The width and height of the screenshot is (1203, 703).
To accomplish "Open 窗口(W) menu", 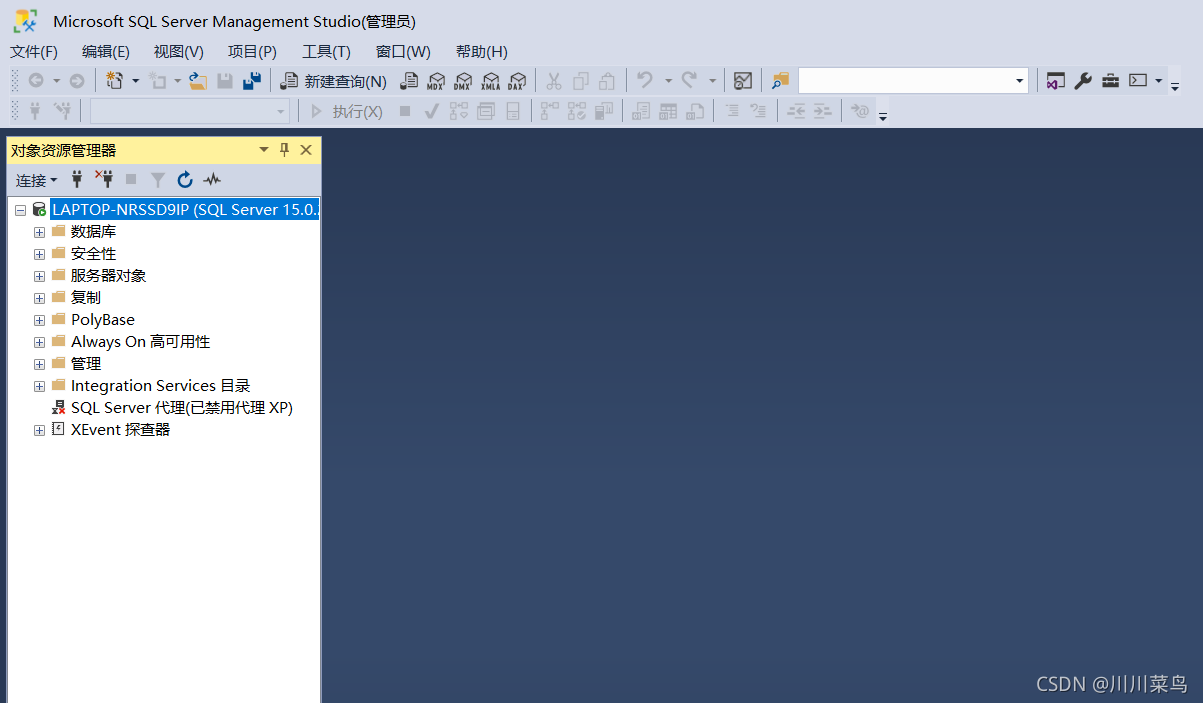I will tap(403, 52).
